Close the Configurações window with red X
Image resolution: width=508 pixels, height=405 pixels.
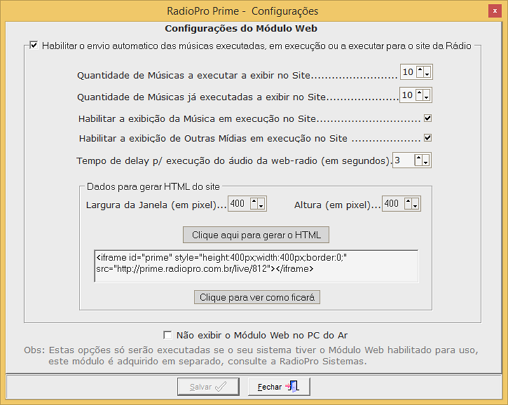(495, 11)
